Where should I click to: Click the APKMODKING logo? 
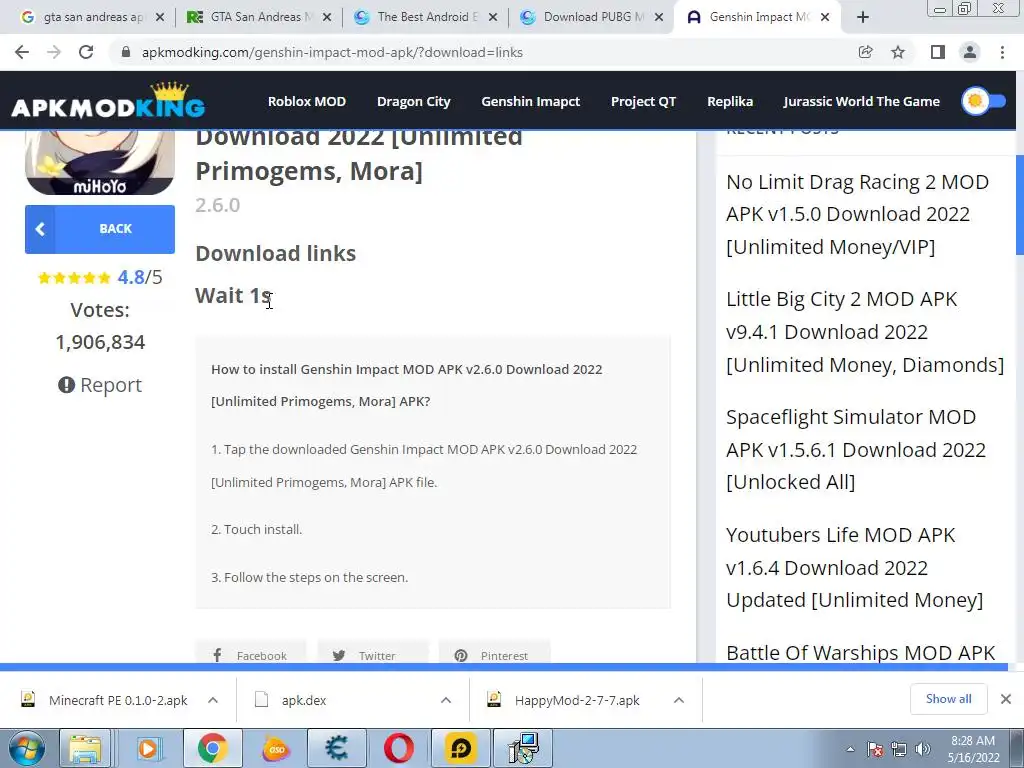(108, 101)
